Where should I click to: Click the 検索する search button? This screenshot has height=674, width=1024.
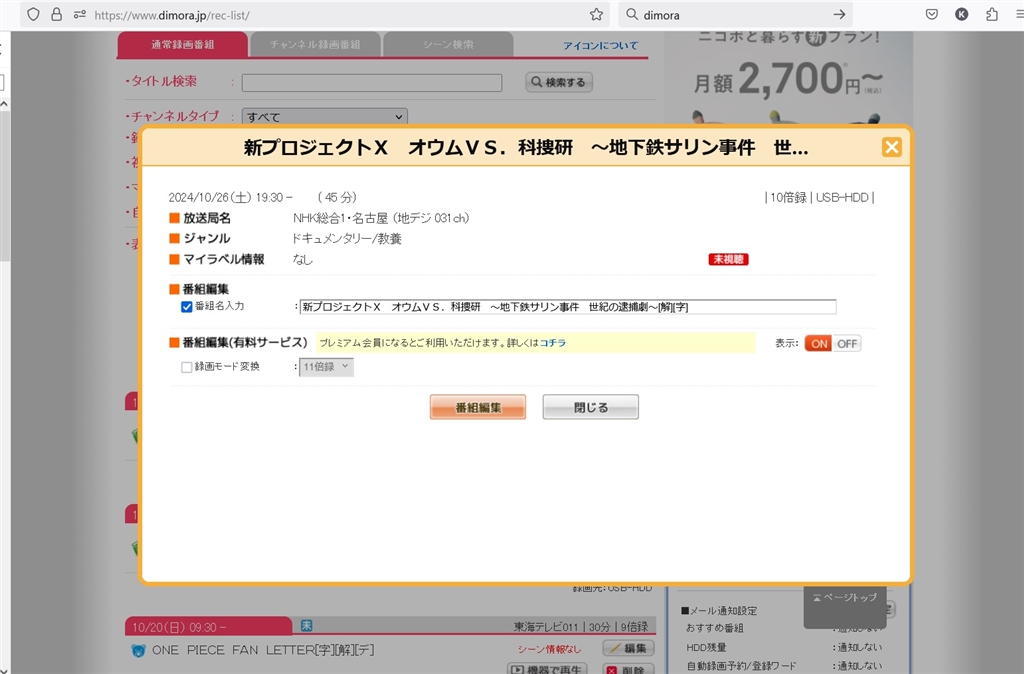click(559, 82)
